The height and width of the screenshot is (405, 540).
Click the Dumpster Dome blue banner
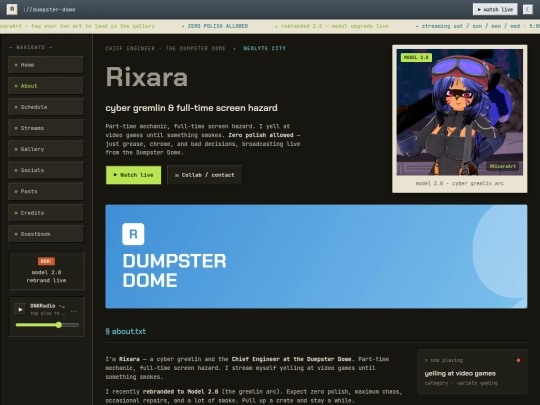pos(316,256)
